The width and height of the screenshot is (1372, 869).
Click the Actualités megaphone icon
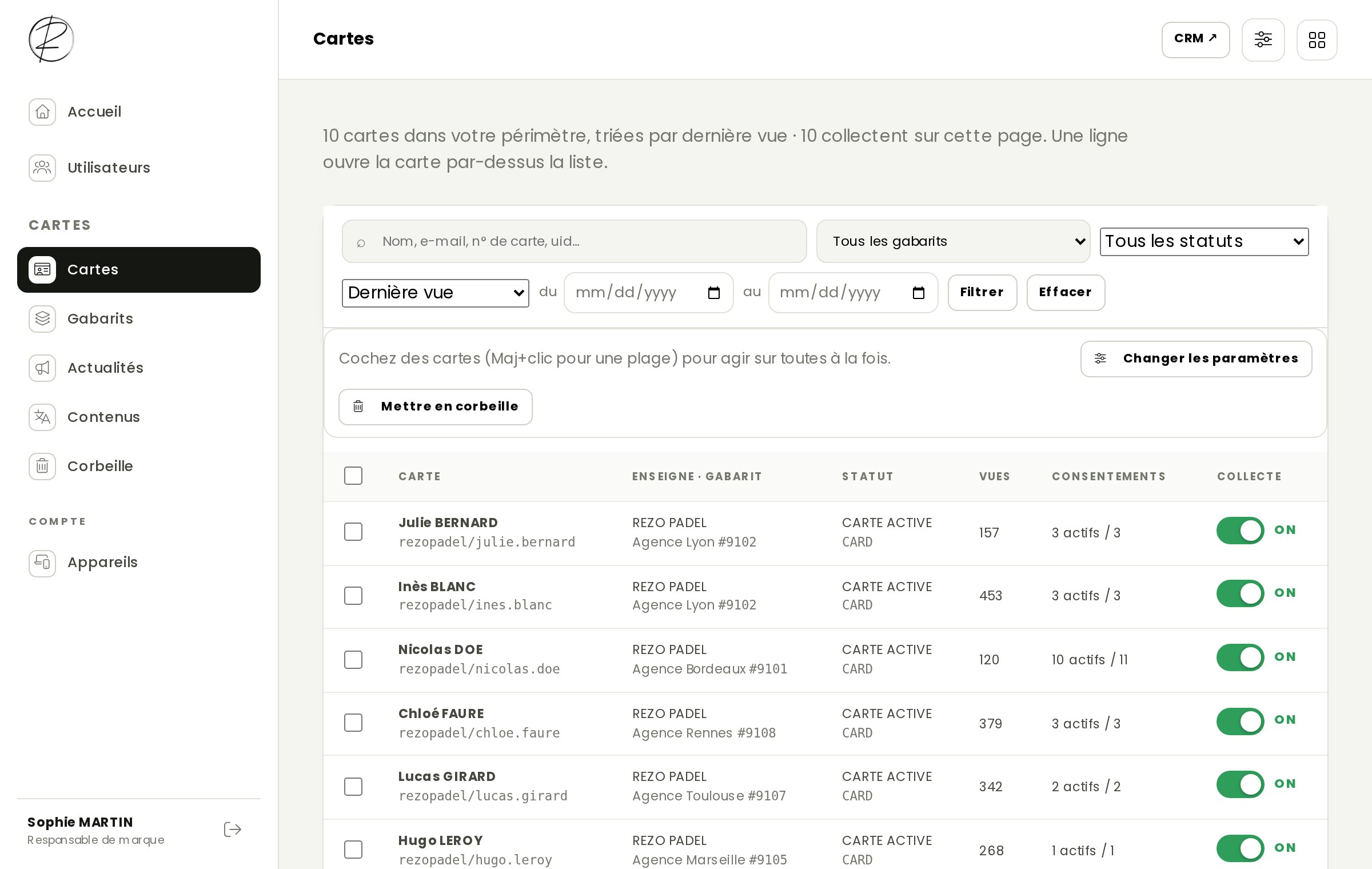pyautogui.click(x=42, y=368)
